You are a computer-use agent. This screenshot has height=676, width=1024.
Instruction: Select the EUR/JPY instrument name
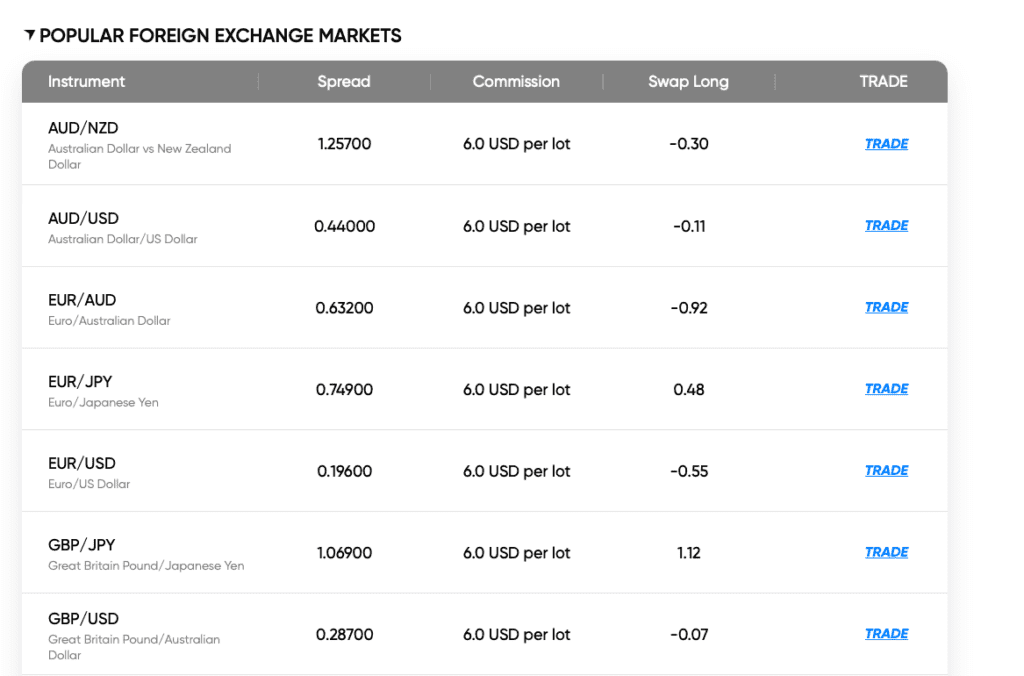coord(80,381)
